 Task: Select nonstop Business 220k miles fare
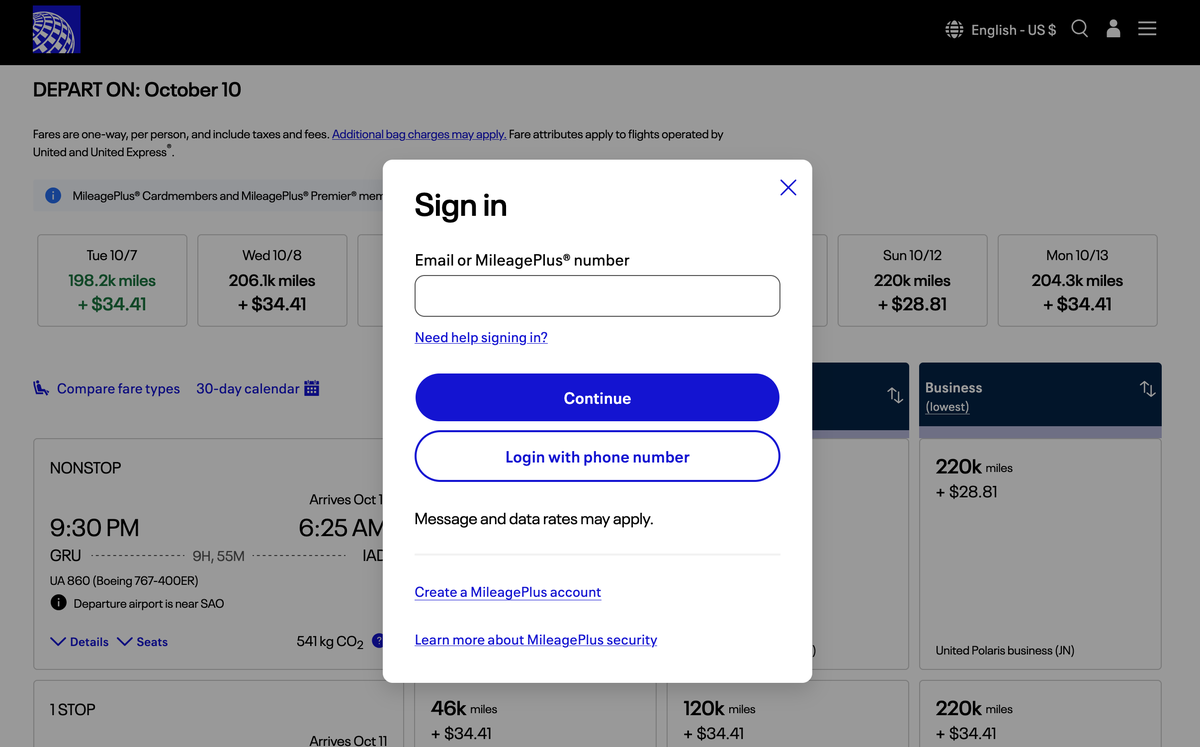(1040, 554)
